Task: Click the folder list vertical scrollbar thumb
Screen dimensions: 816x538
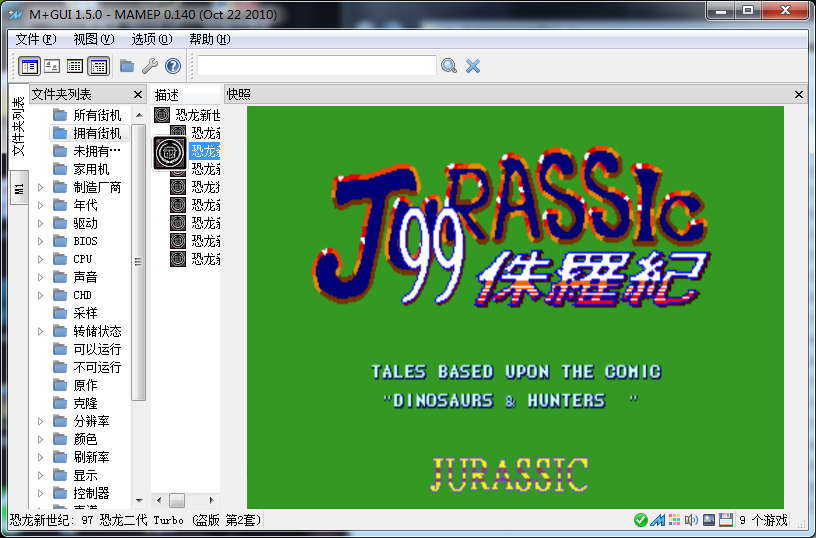Action: (138, 262)
